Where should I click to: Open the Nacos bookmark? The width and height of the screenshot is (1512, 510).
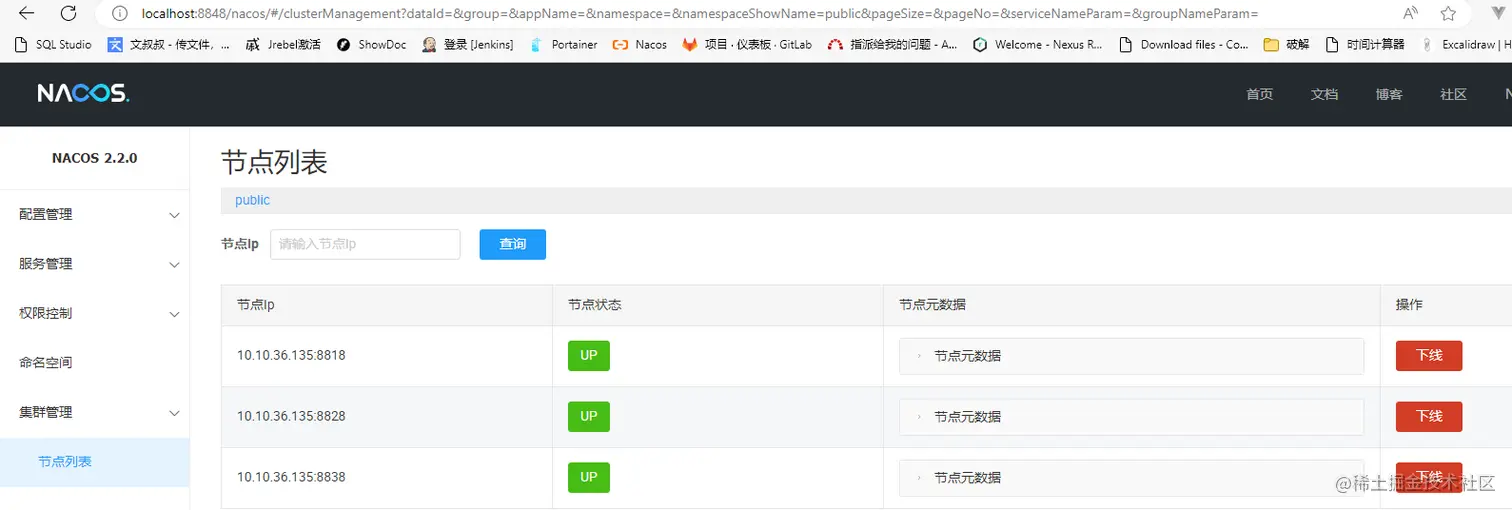coord(640,45)
